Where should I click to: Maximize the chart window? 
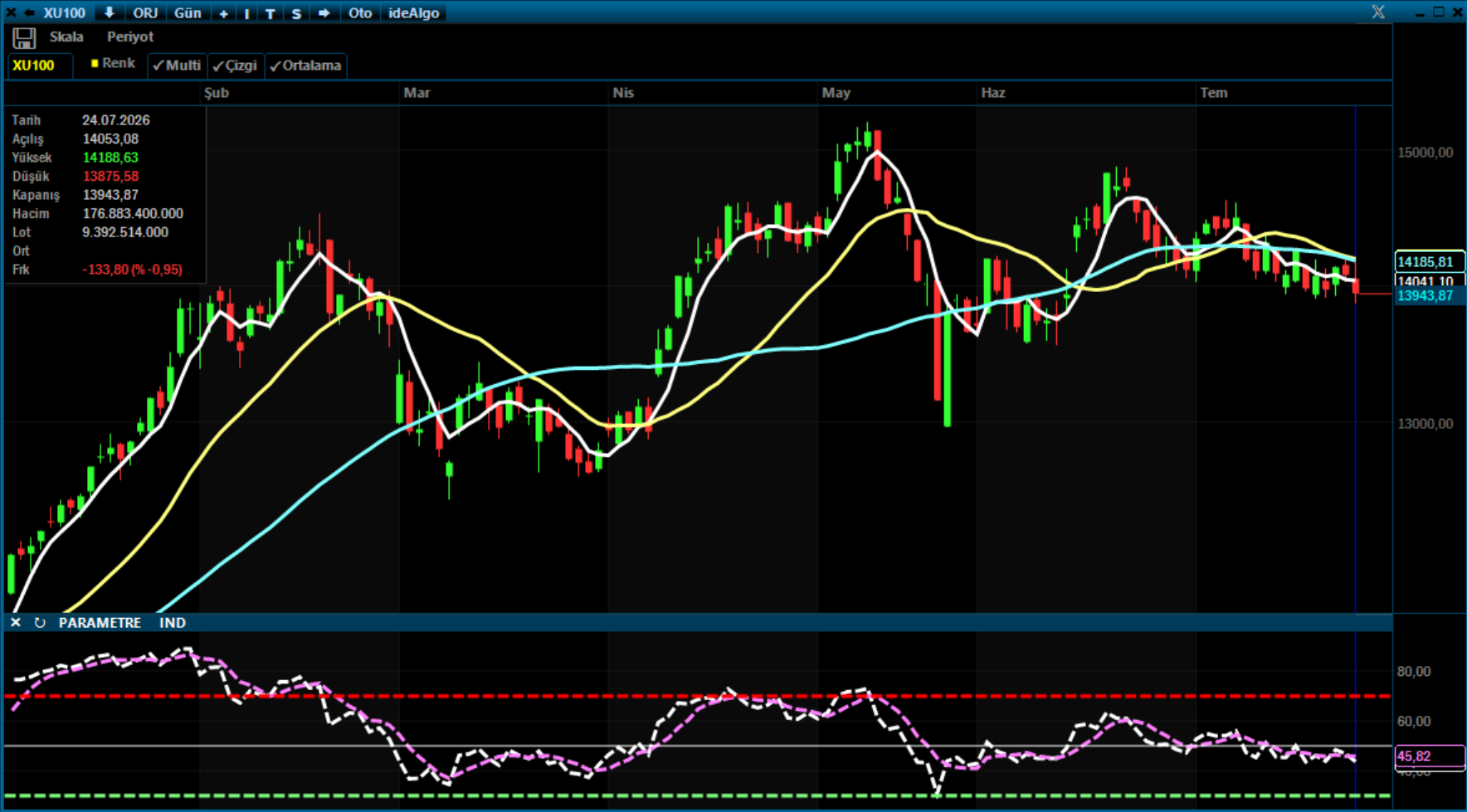click(1439, 12)
